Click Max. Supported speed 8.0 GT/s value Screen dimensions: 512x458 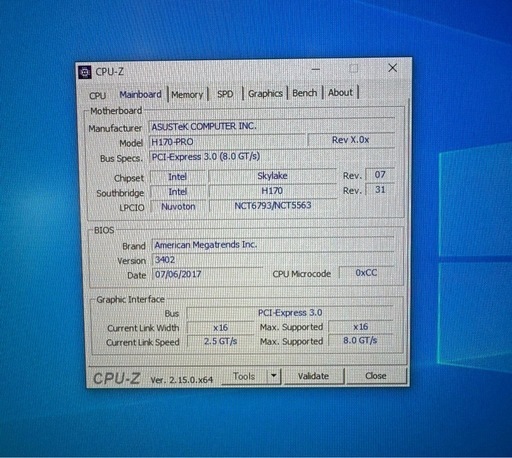coord(360,340)
